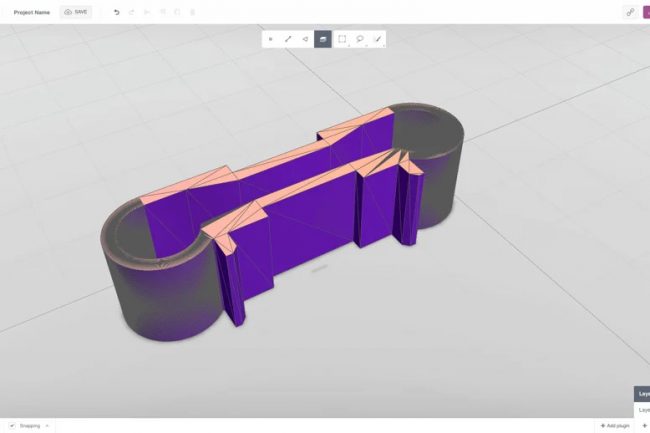Select the solid body selection mode icon

(x=323, y=39)
